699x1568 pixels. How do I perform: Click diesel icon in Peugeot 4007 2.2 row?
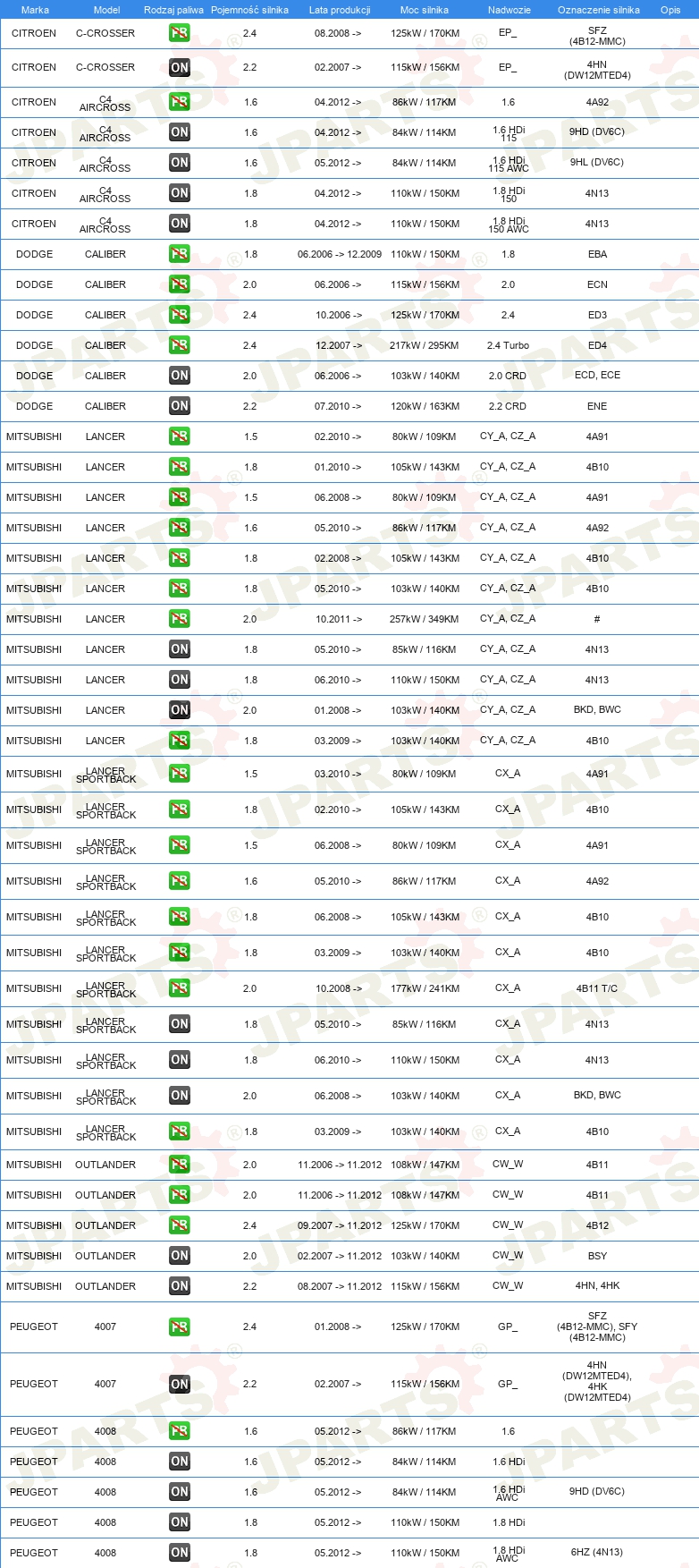click(180, 1384)
